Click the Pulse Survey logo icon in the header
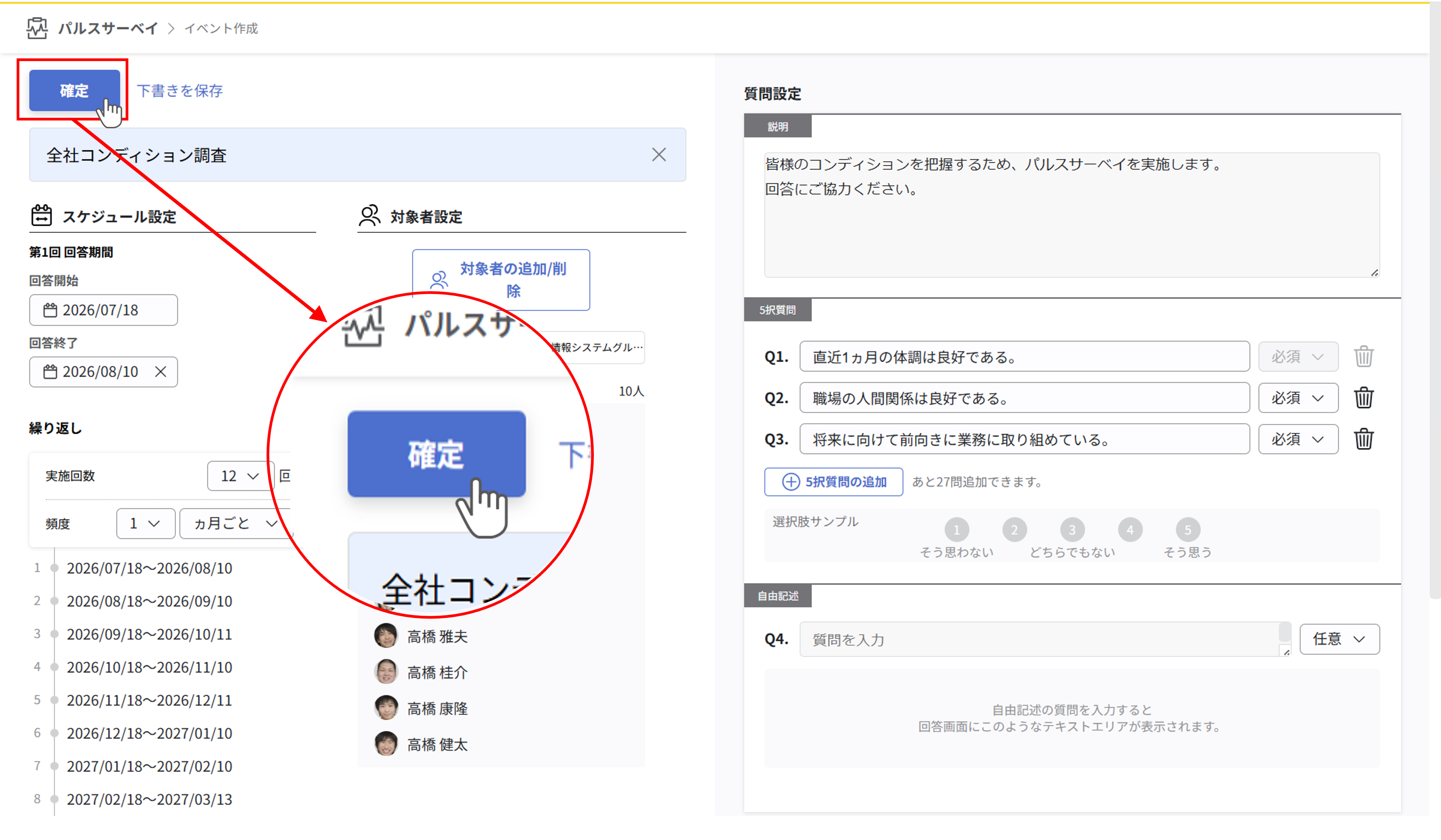The height and width of the screenshot is (840, 1441). (37, 28)
